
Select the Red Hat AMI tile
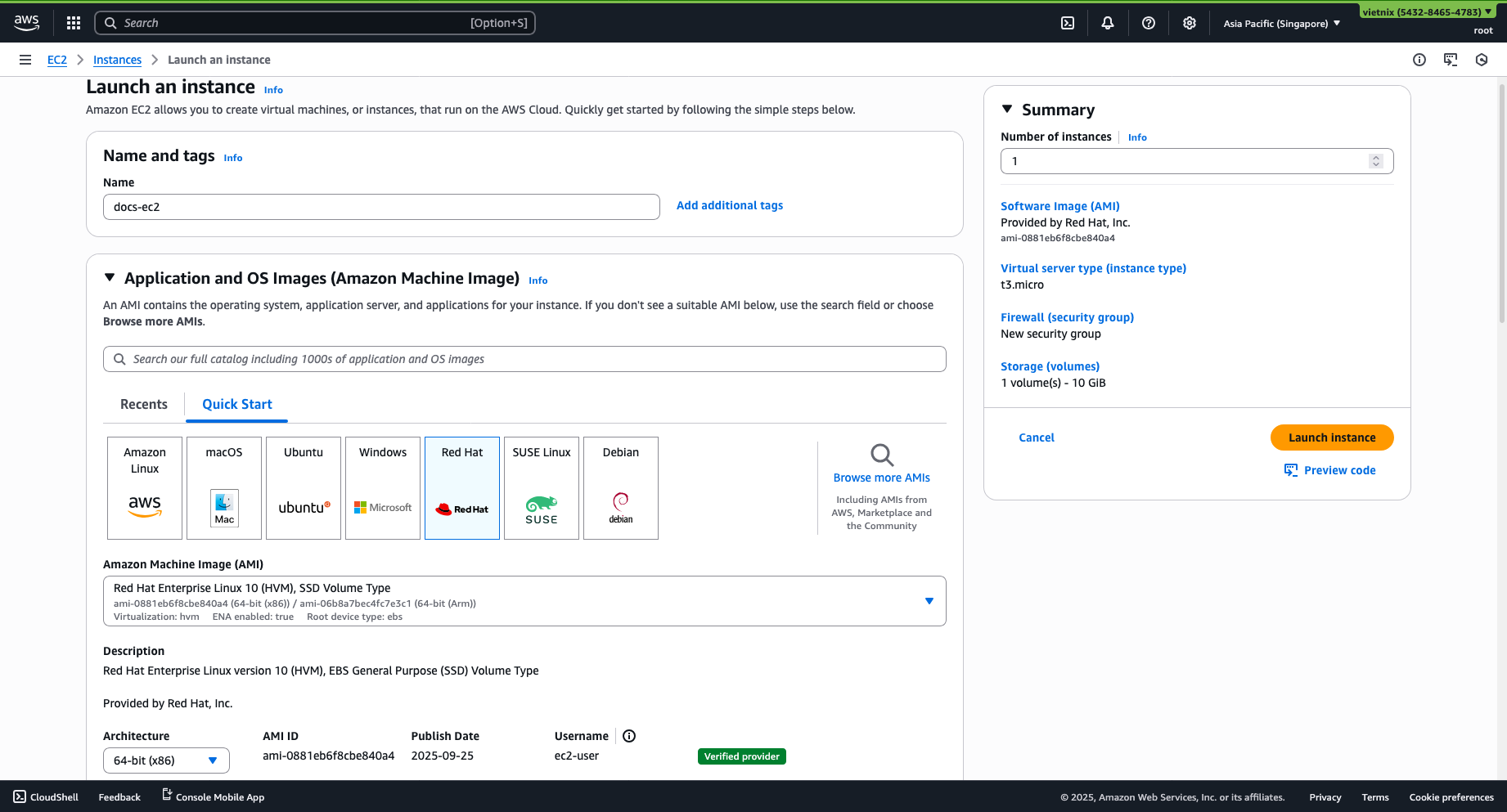click(x=461, y=487)
